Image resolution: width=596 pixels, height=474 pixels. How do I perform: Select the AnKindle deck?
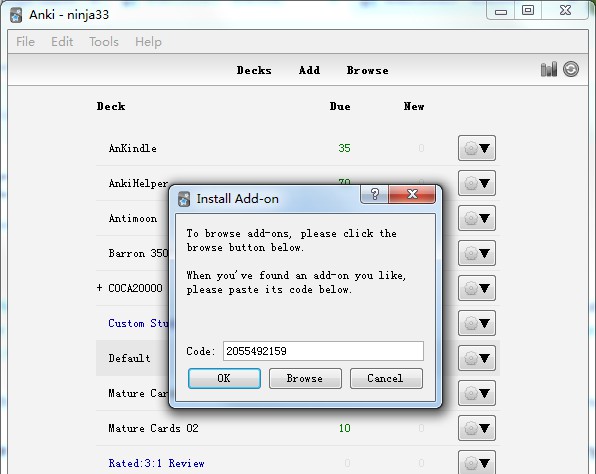click(x=133, y=148)
